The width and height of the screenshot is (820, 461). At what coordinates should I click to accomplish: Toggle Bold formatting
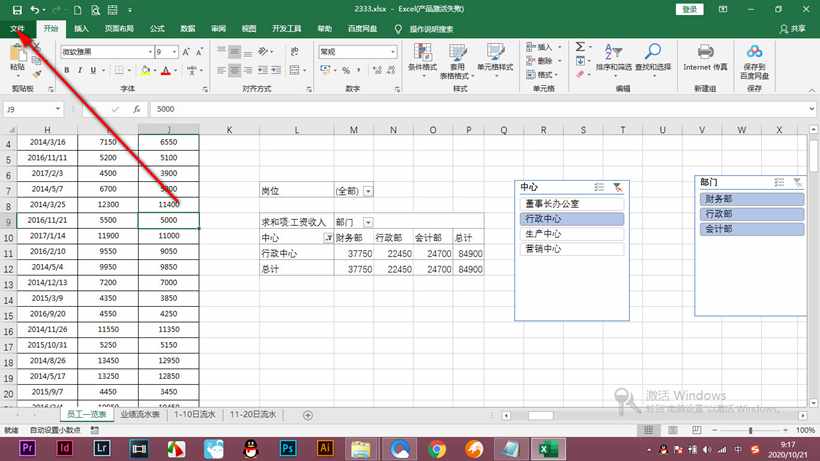pos(66,70)
